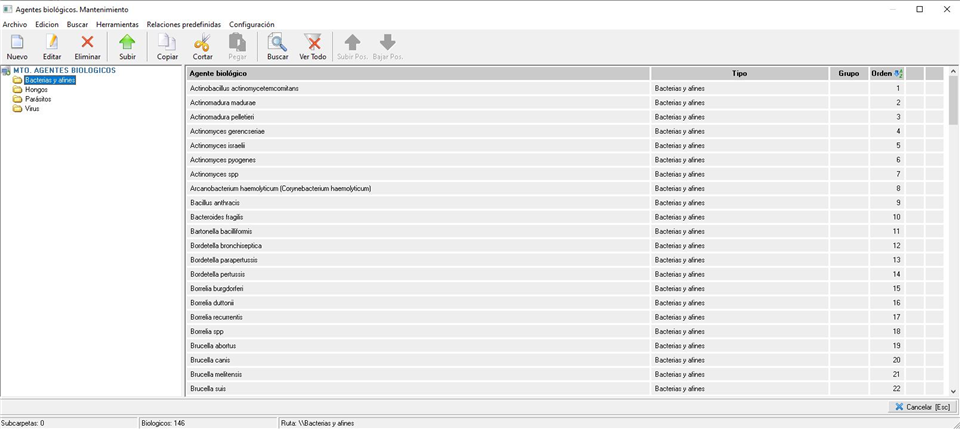The width and height of the screenshot is (960, 429).
Task: Open the Relaciones predefinidas menu
Action: pyautogui.click(x=183, y=24)
